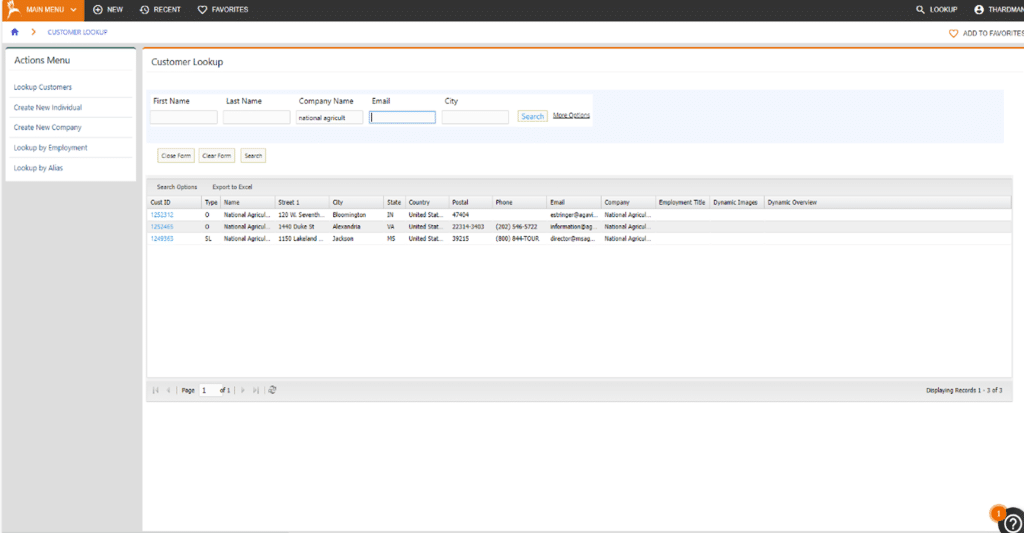Open customer record 1251312
This screenshot has height=533, width=1024.
pyautogui.click(x=162, y=215)
